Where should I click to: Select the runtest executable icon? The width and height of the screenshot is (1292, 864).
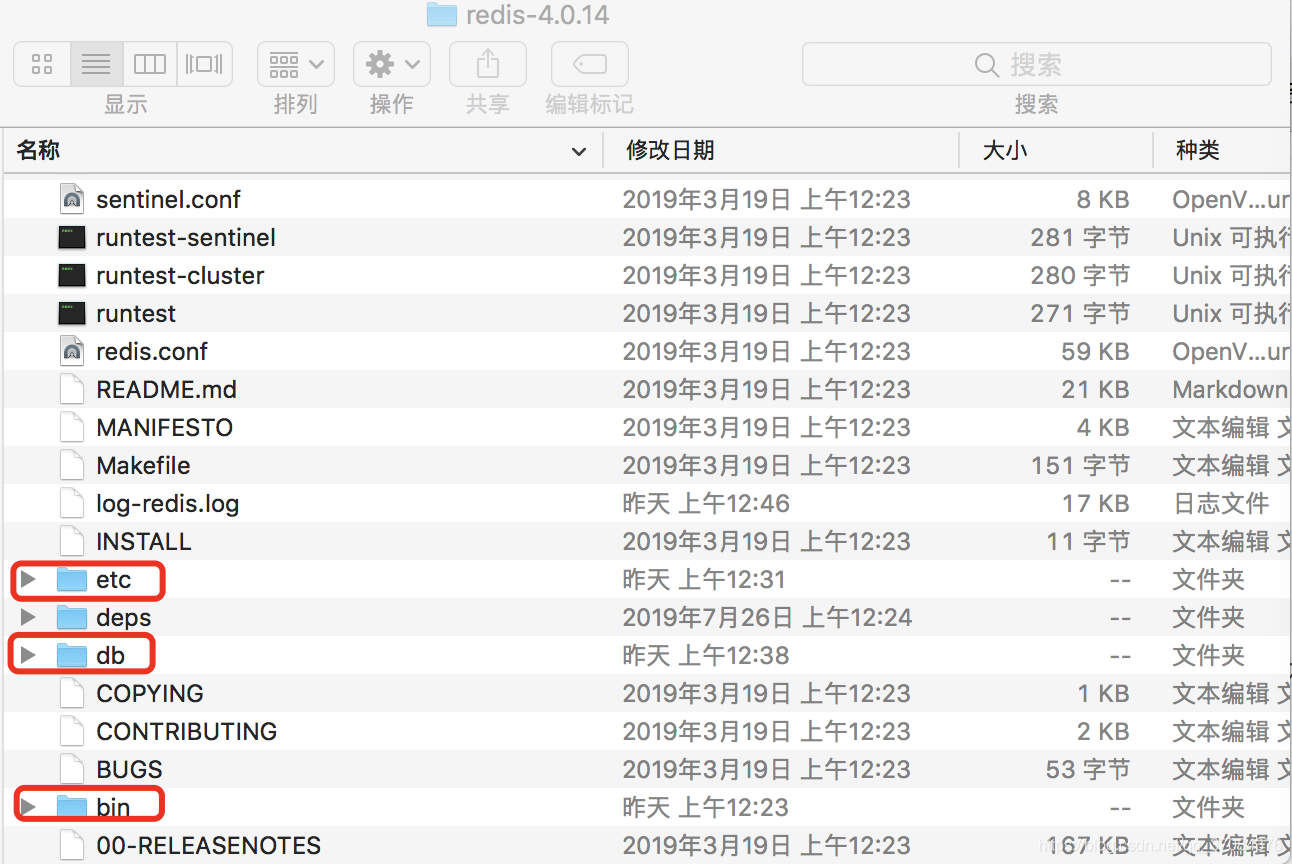pyautogui.click(x=72, y=313)
